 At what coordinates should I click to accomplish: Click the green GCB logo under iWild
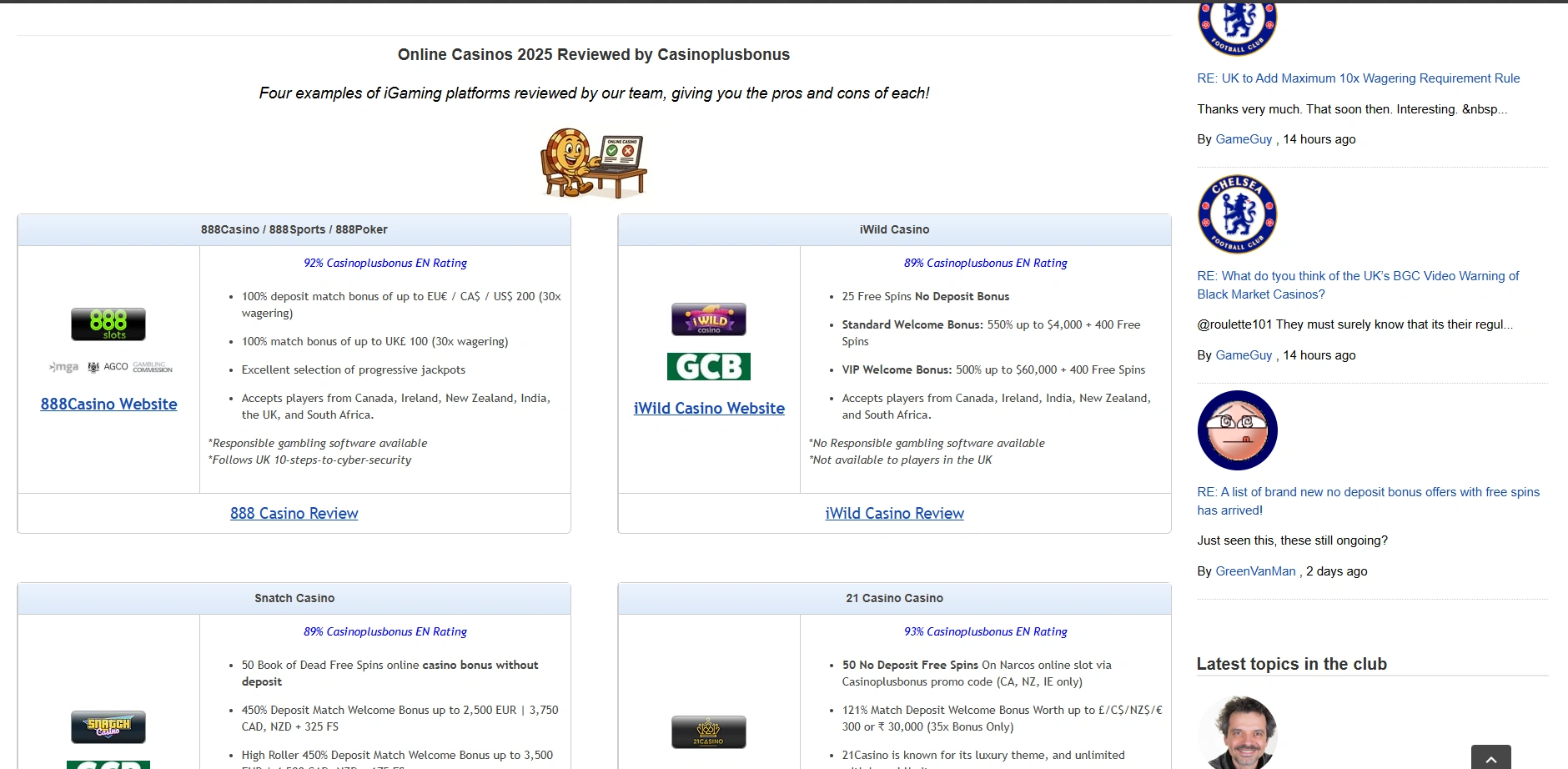(x=709, y=366)
